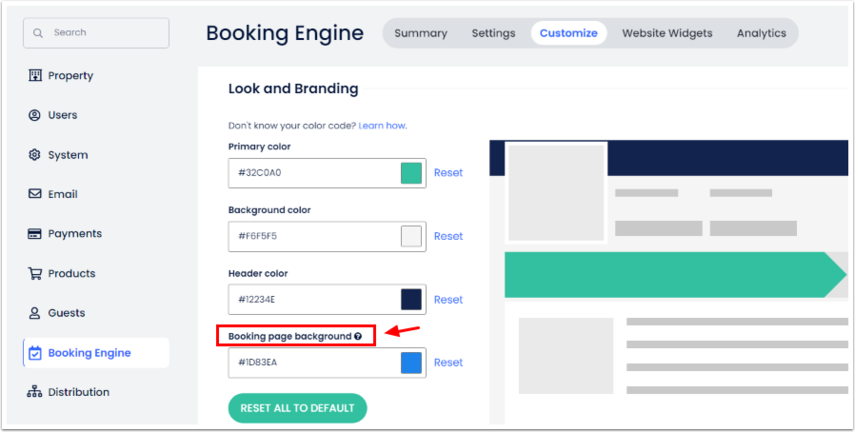Click the Guests person icon
Image resolution: width=855 pixels, height=432 pixels.
35,313
